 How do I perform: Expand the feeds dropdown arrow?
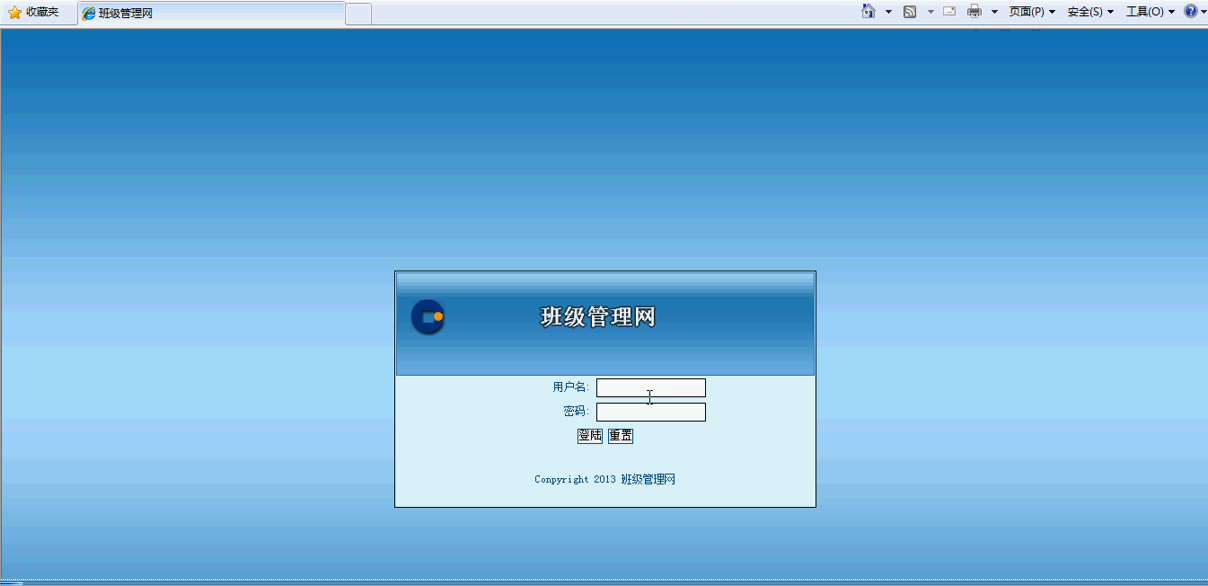(930, 12)
